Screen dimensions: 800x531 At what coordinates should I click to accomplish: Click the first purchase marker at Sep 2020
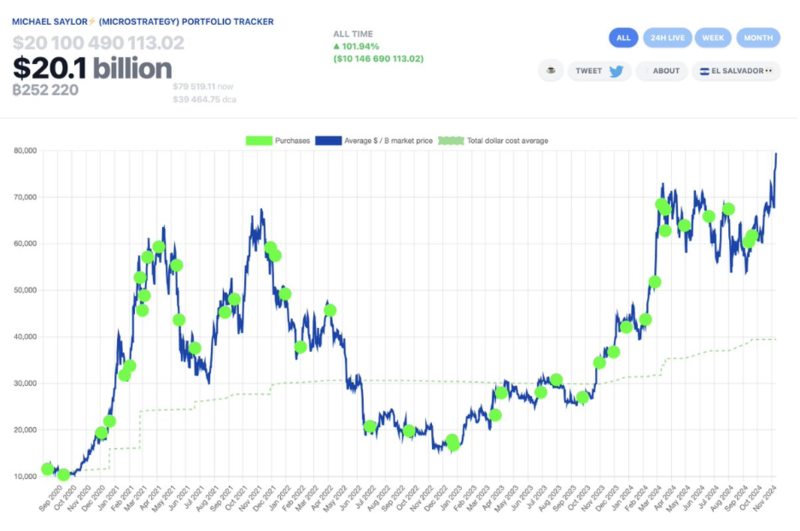pyautogui.click(x=47, y=469)
